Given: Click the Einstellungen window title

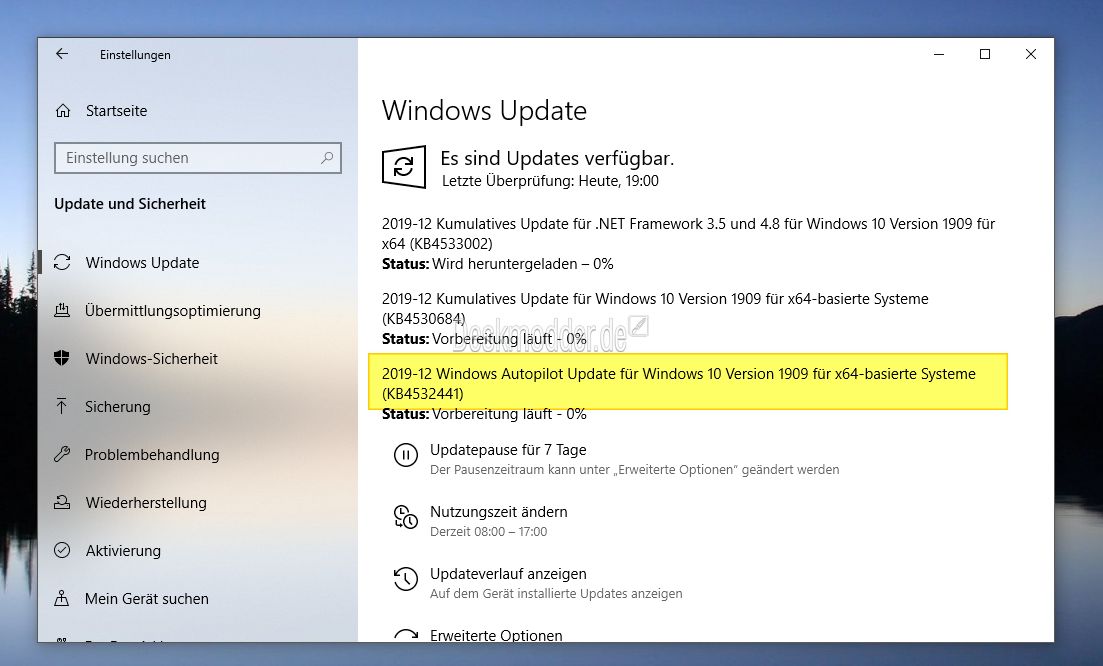Looking at the screenshot, I should (x=135, y=55).
